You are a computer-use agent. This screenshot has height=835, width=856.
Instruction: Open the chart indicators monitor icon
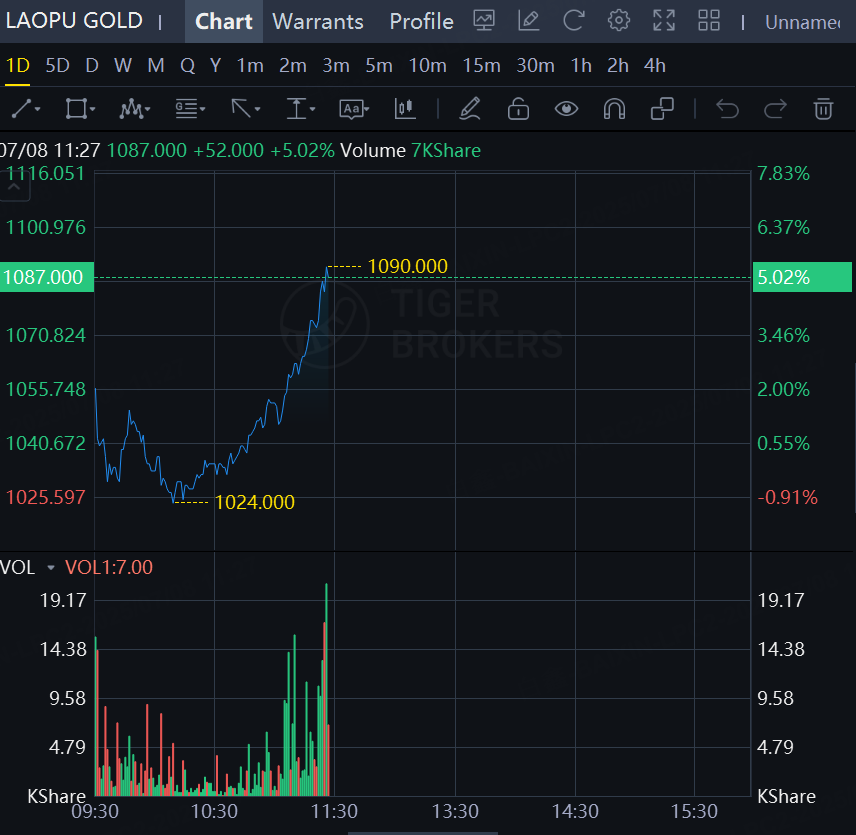click(484, 21)
